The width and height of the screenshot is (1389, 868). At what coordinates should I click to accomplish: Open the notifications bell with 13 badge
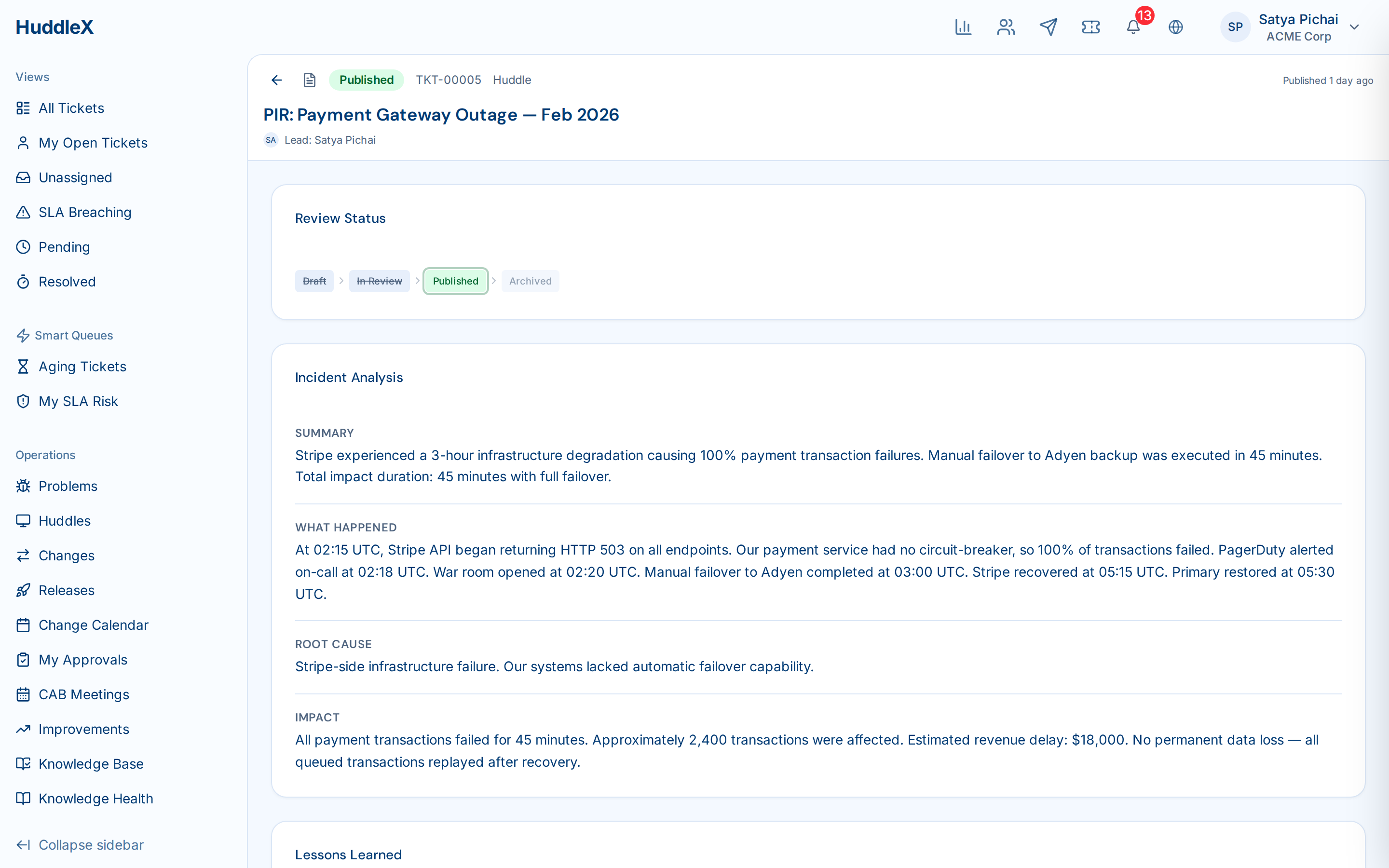[x=1133, y=27]
